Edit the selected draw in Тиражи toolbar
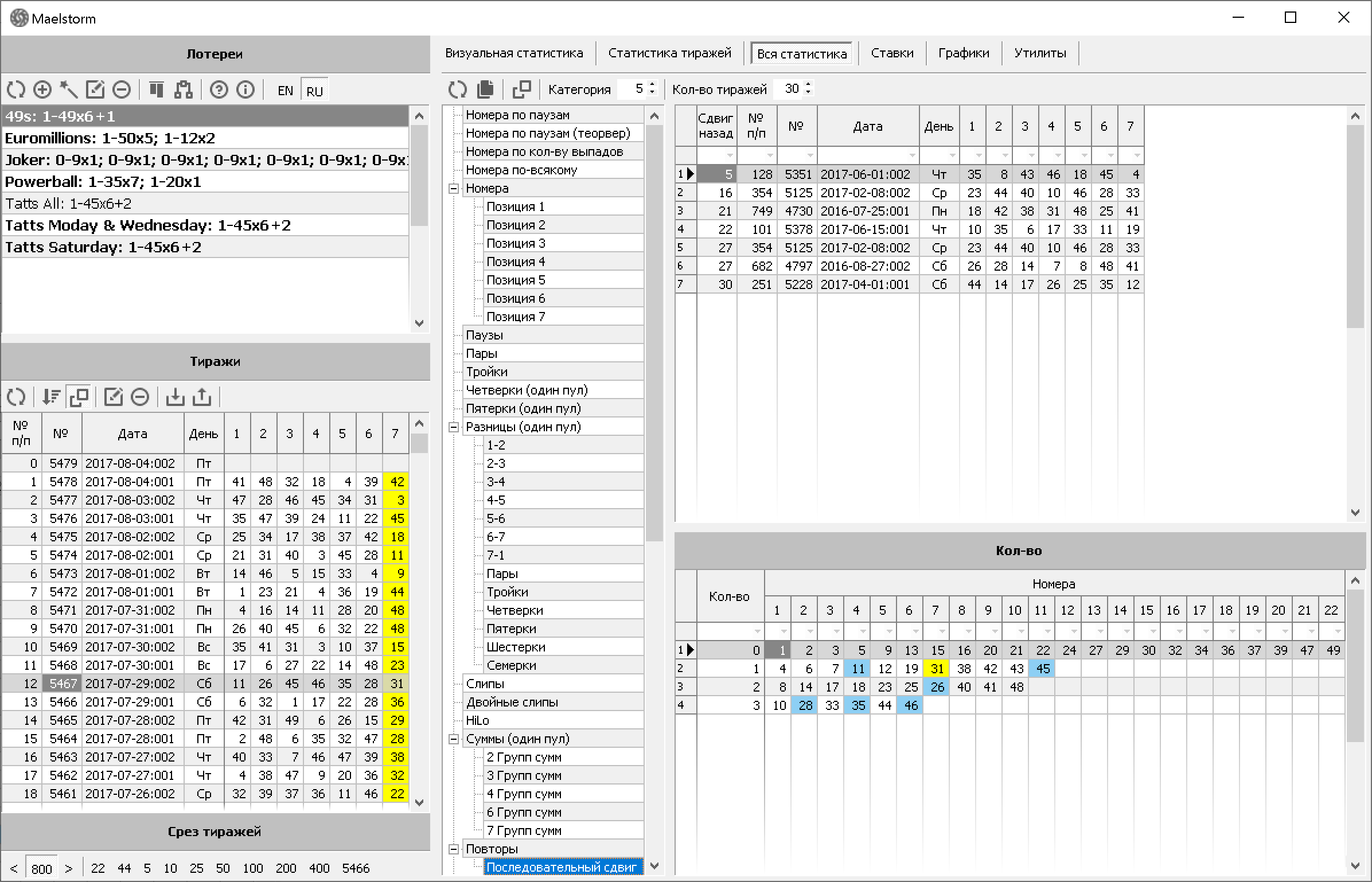Screen dimensions: 1372x882 coord(114,397)
